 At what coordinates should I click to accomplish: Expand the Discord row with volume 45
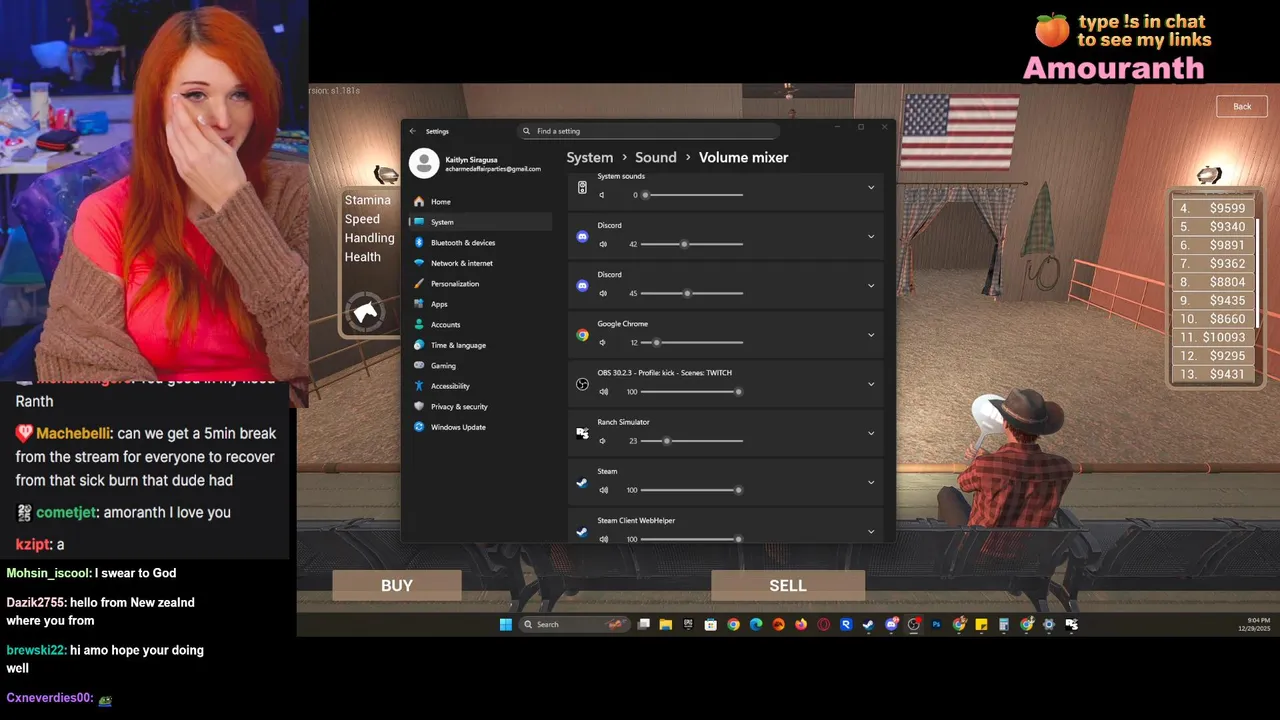(x=871, y=285)
